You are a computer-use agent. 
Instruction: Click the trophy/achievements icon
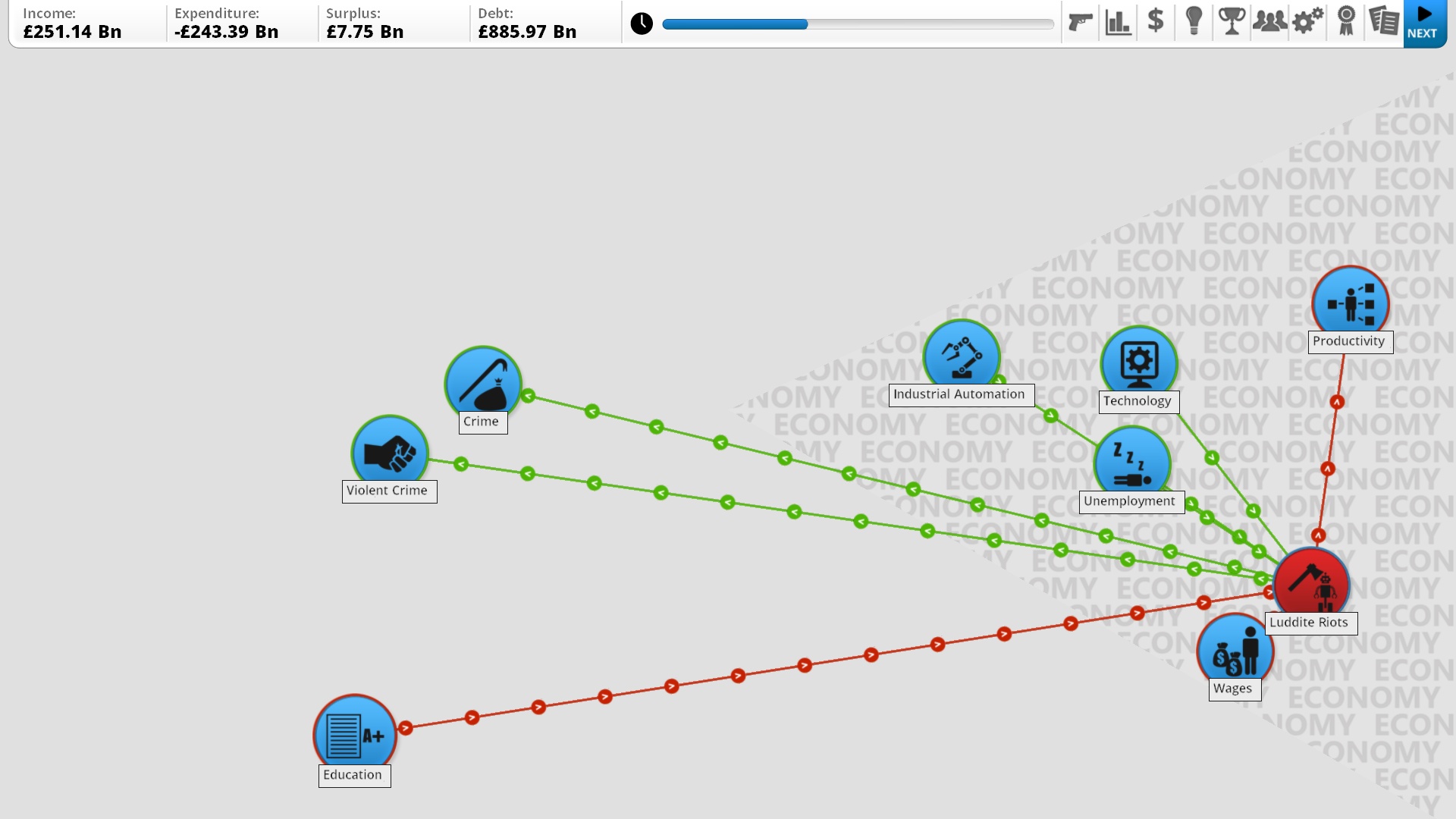point(1232,22)
